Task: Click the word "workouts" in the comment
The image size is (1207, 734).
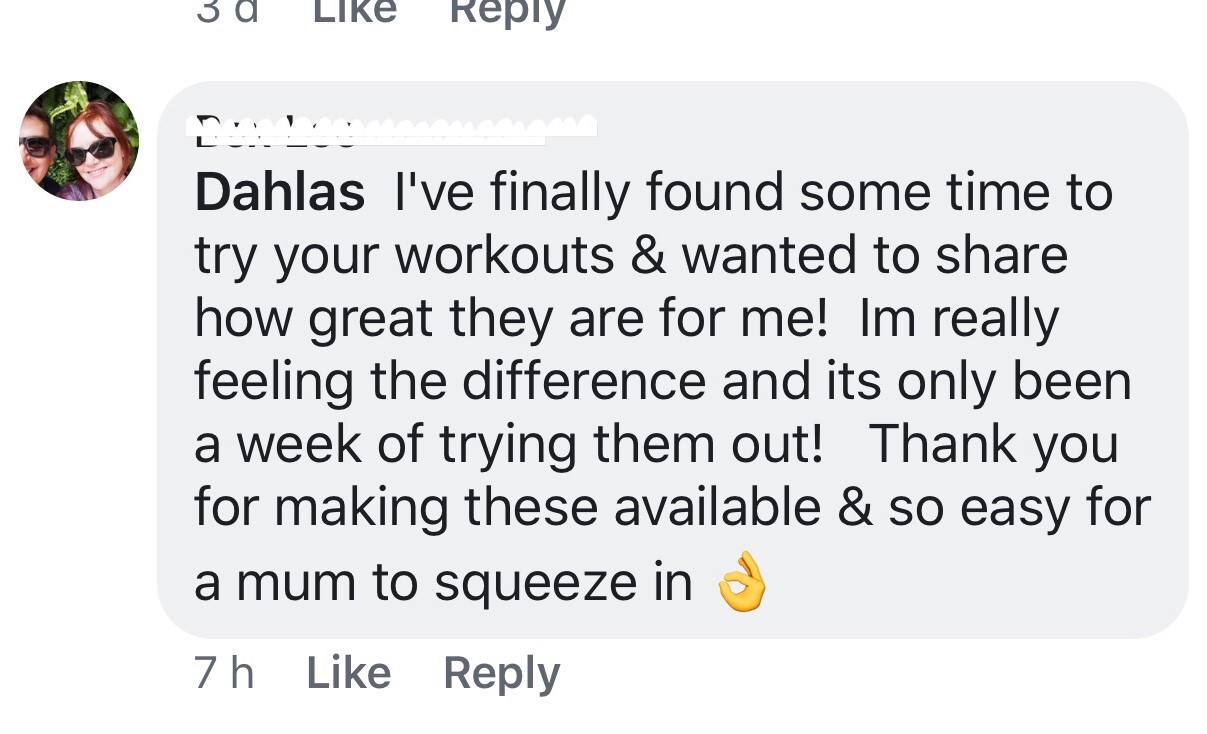Action: pos(504,256)
